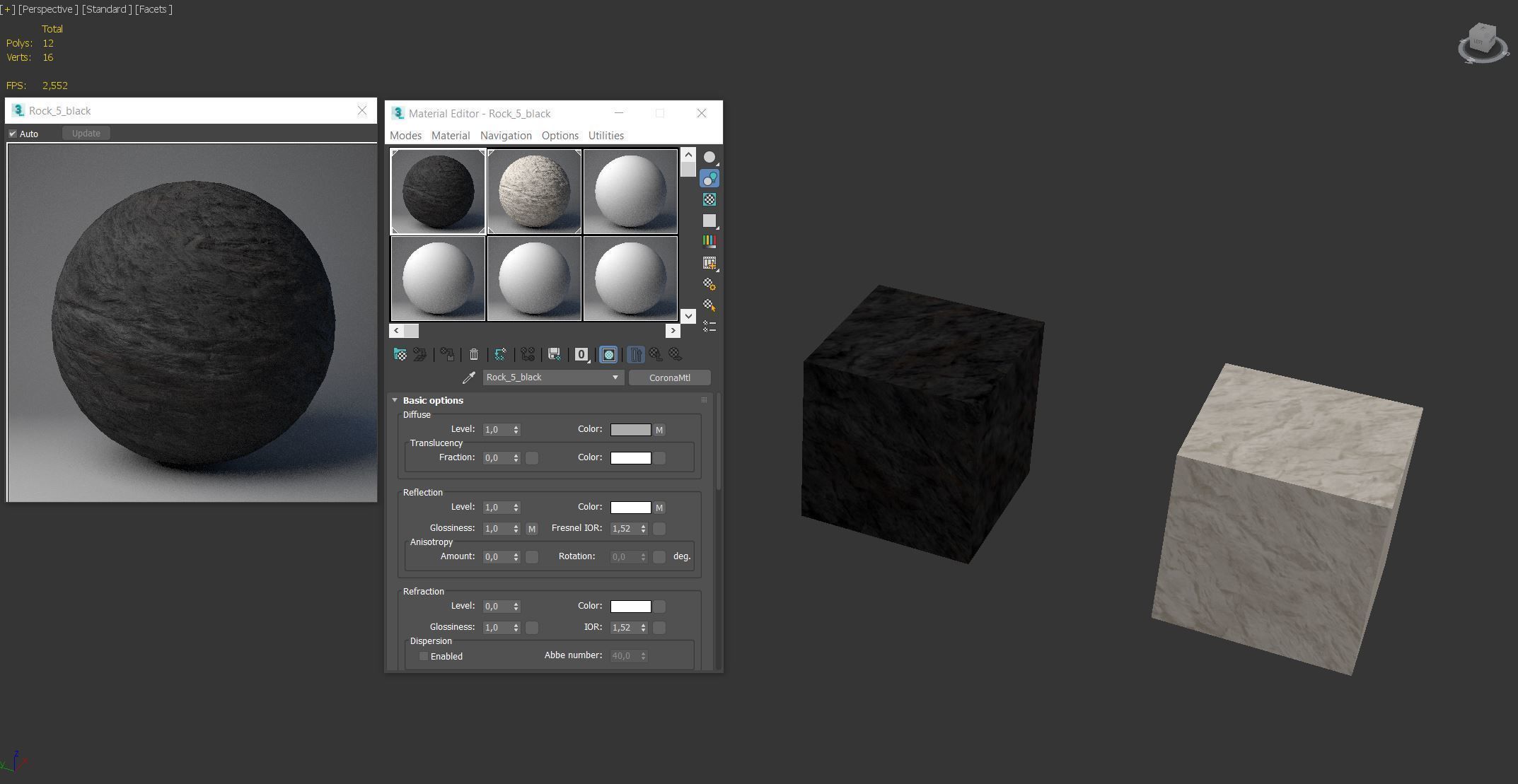Pick material from object with eyedropper
The image size is (1518, 784).
(x=468, y=378)
